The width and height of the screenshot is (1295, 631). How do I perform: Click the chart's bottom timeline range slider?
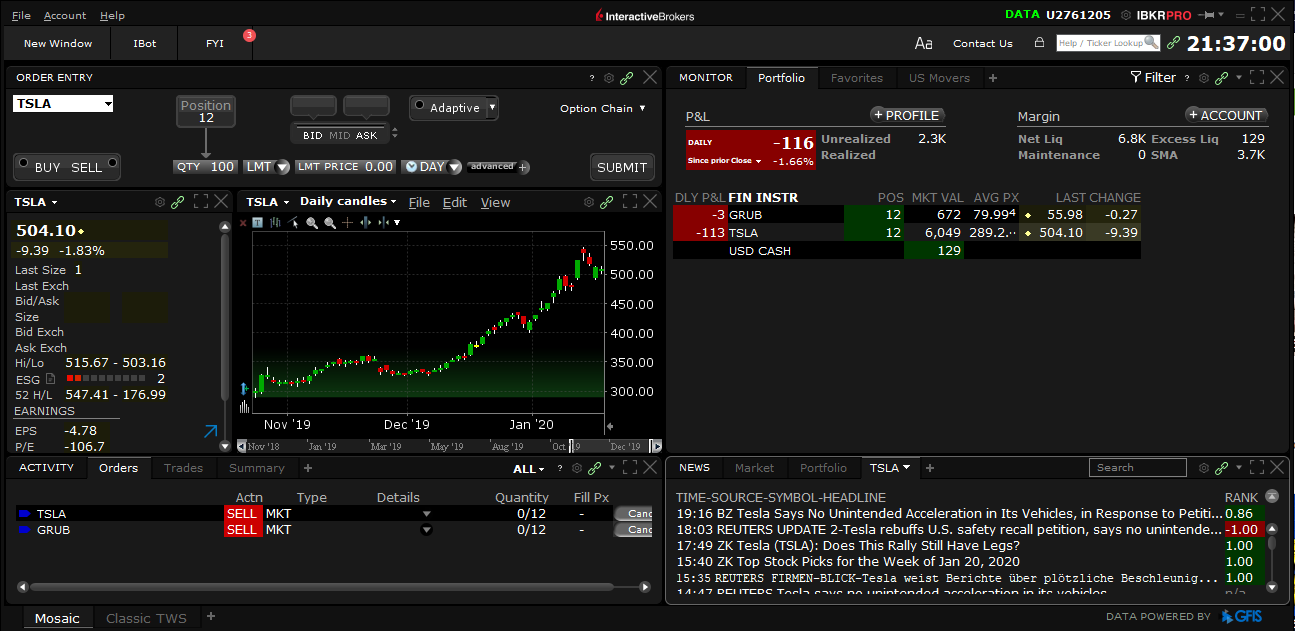(446, 446)
